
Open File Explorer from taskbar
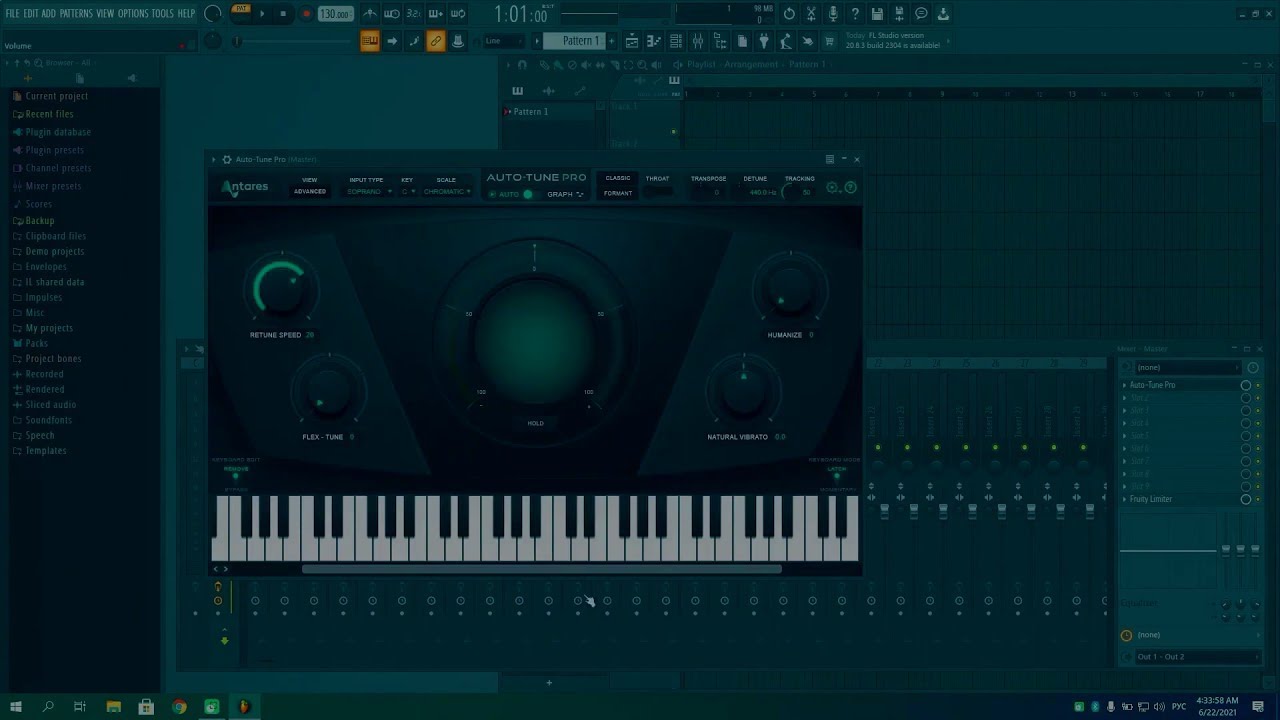click(x=113, y=707)
